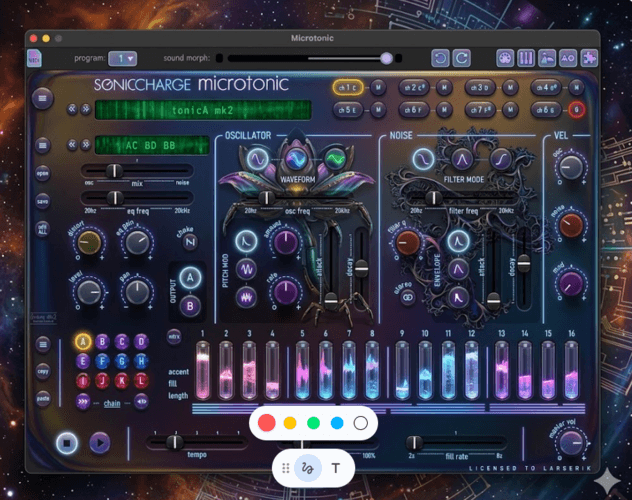Open the program number dropdown
Viewport: 632px width, 500px height.
click(123, 58)
